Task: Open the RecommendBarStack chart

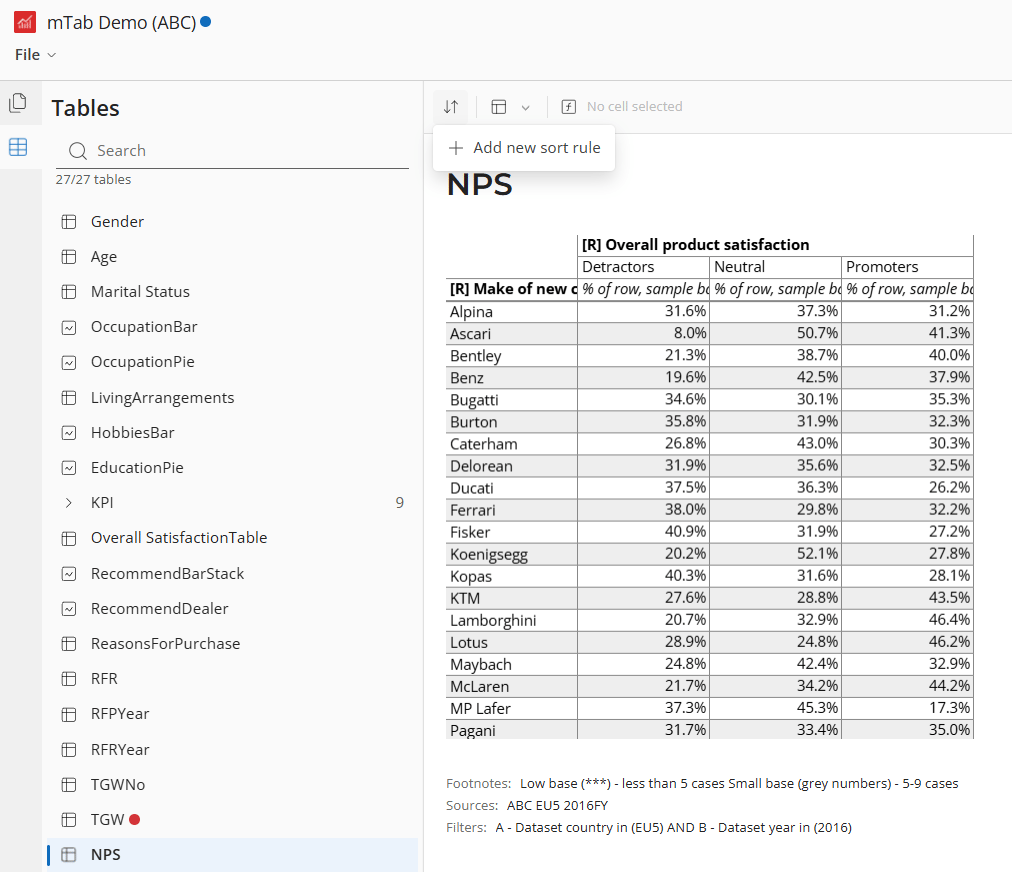Action: tap(167, 574)
